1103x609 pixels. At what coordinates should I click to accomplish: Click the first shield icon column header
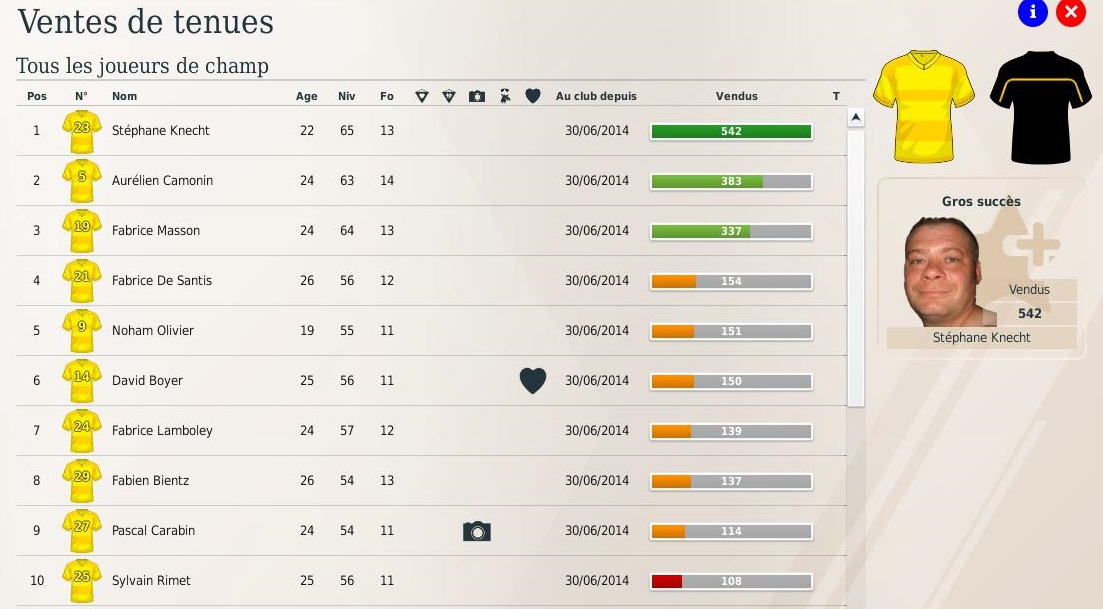point(422,96)
